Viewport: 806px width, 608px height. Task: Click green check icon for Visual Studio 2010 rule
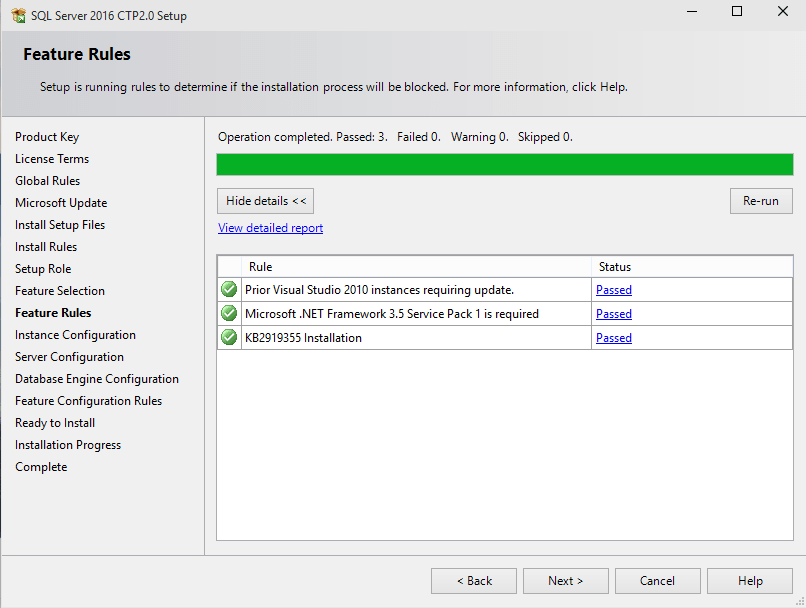(x=229, y=289)
